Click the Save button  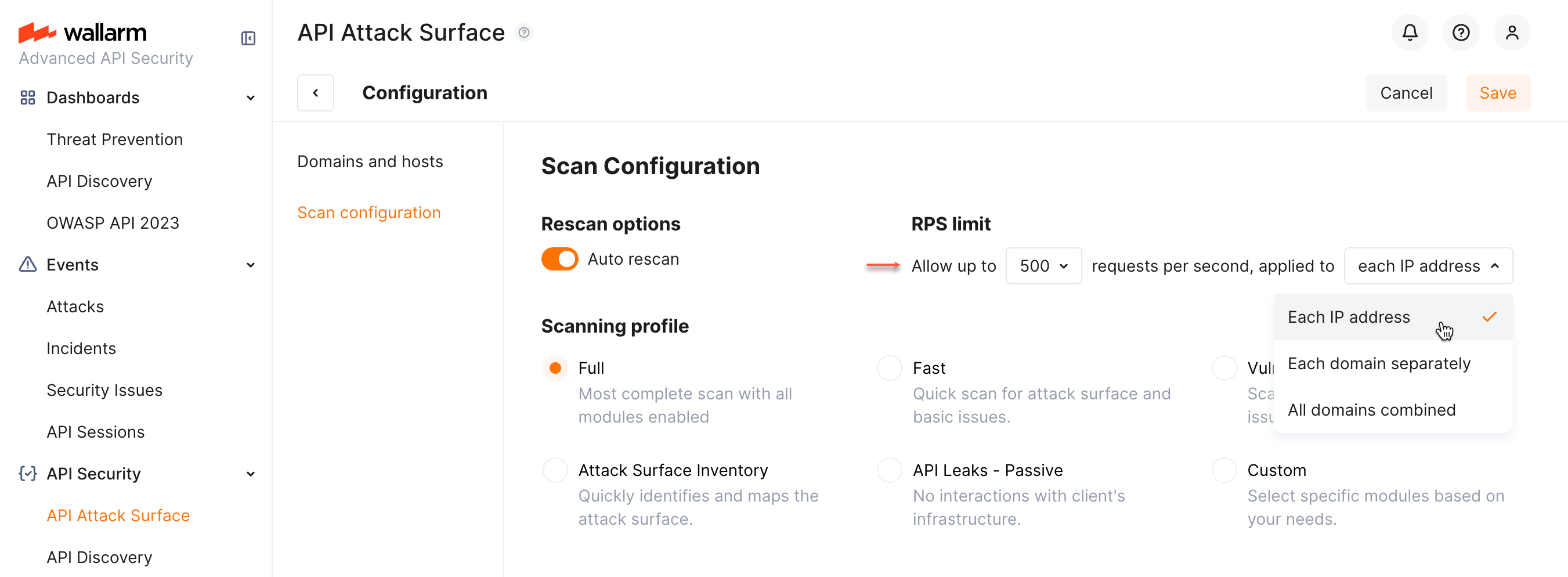click(x=1498, y=92)
